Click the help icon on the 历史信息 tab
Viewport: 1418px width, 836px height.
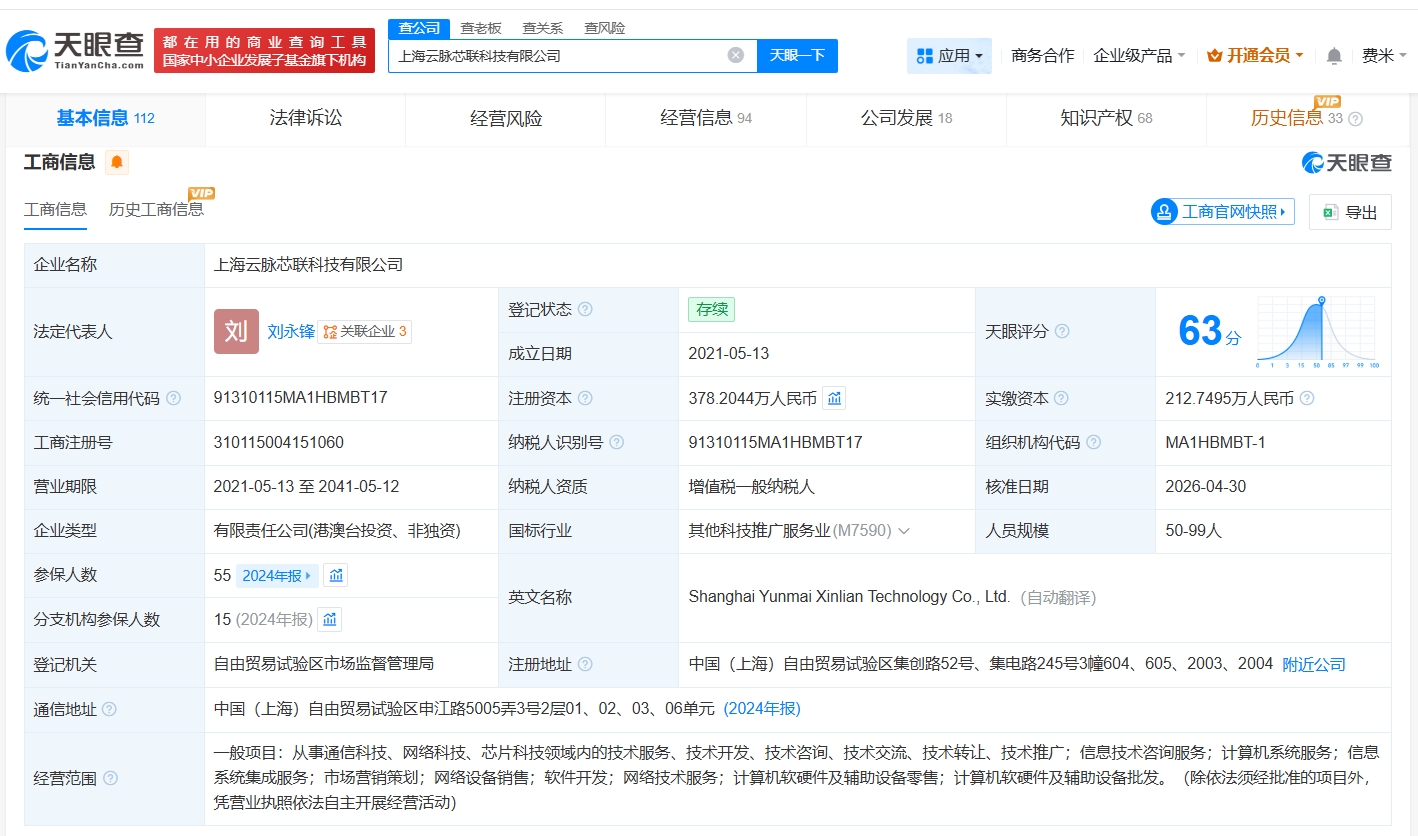pos(1356,119)
